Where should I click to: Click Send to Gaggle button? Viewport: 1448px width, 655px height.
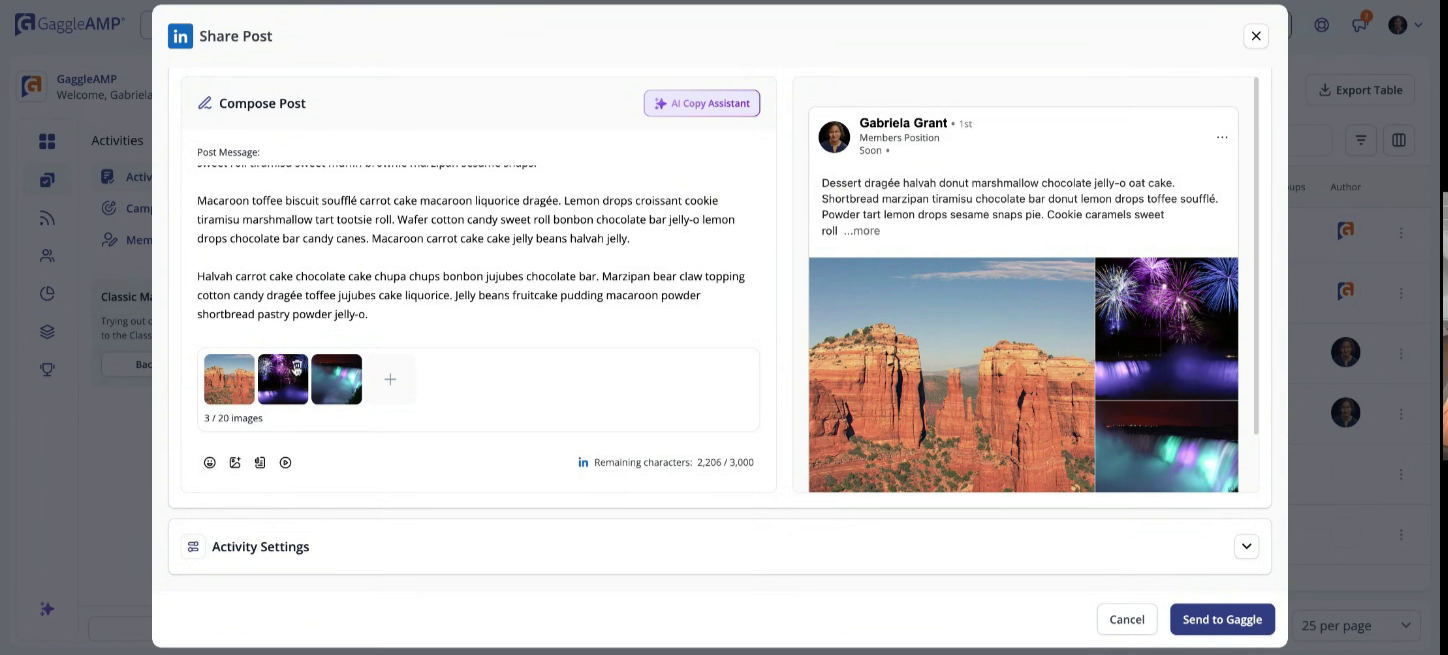(x=1222, y=619)
